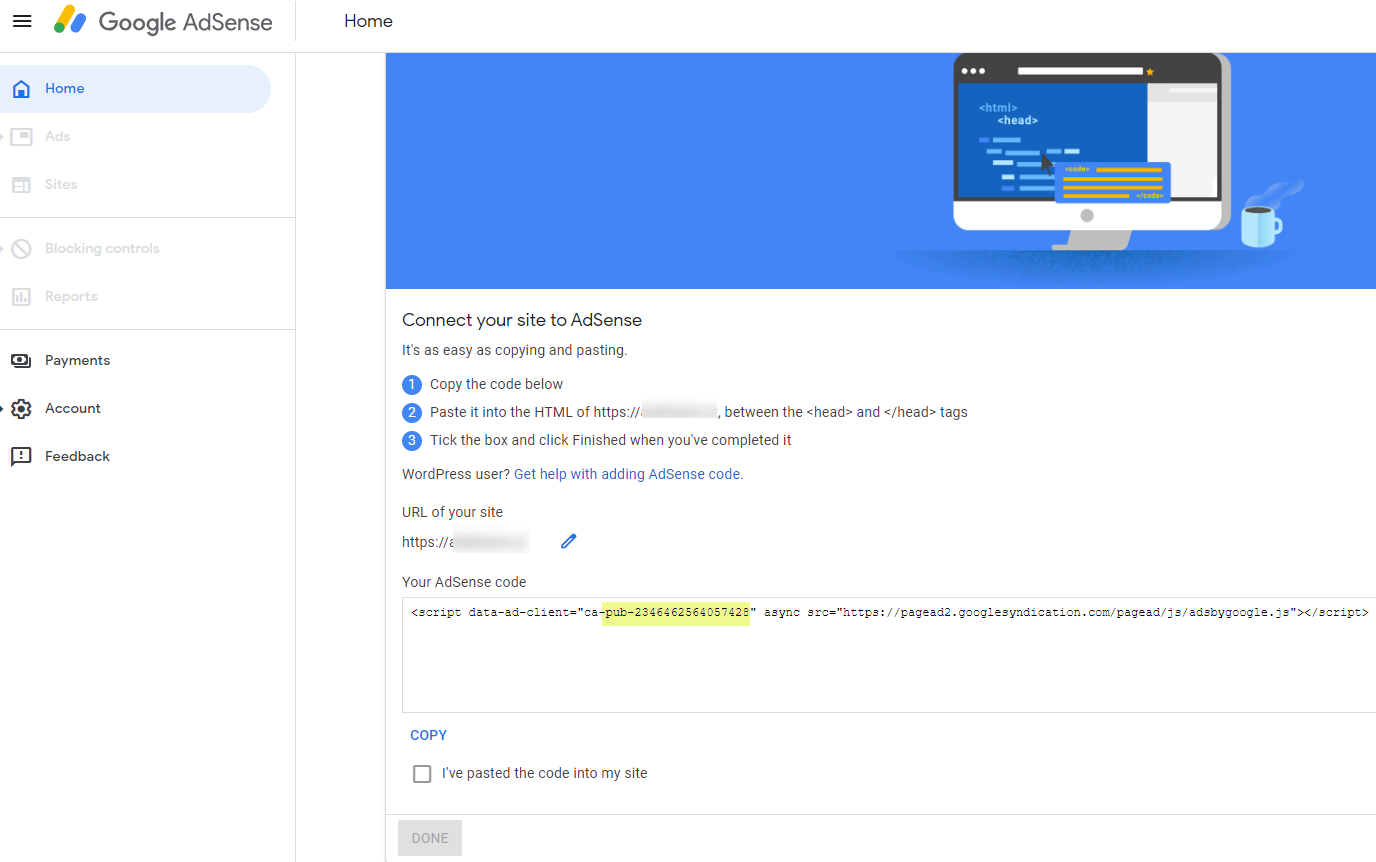Select Sites in the sidebar
Viewport: 1376px width, 862px height.
135,185
